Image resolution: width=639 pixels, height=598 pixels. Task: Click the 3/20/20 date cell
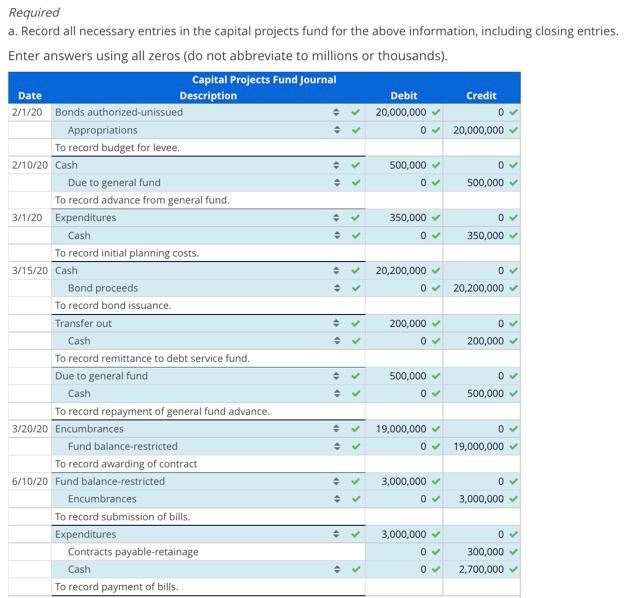coord(30,429)
